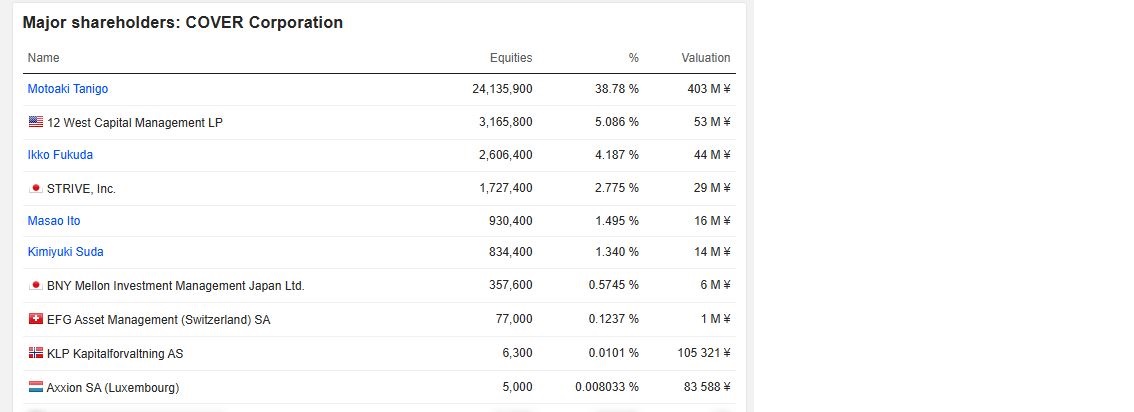Screen dimensions: 1134x412
Task: Click valuation 403 M ¥
Action: pyautogui.click(x=709, y=89)
